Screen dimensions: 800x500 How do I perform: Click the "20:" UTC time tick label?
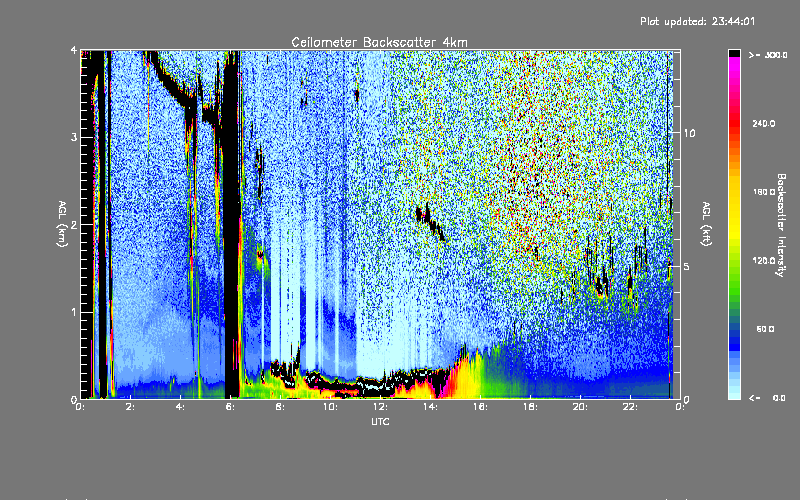click(x=580, y=407)
